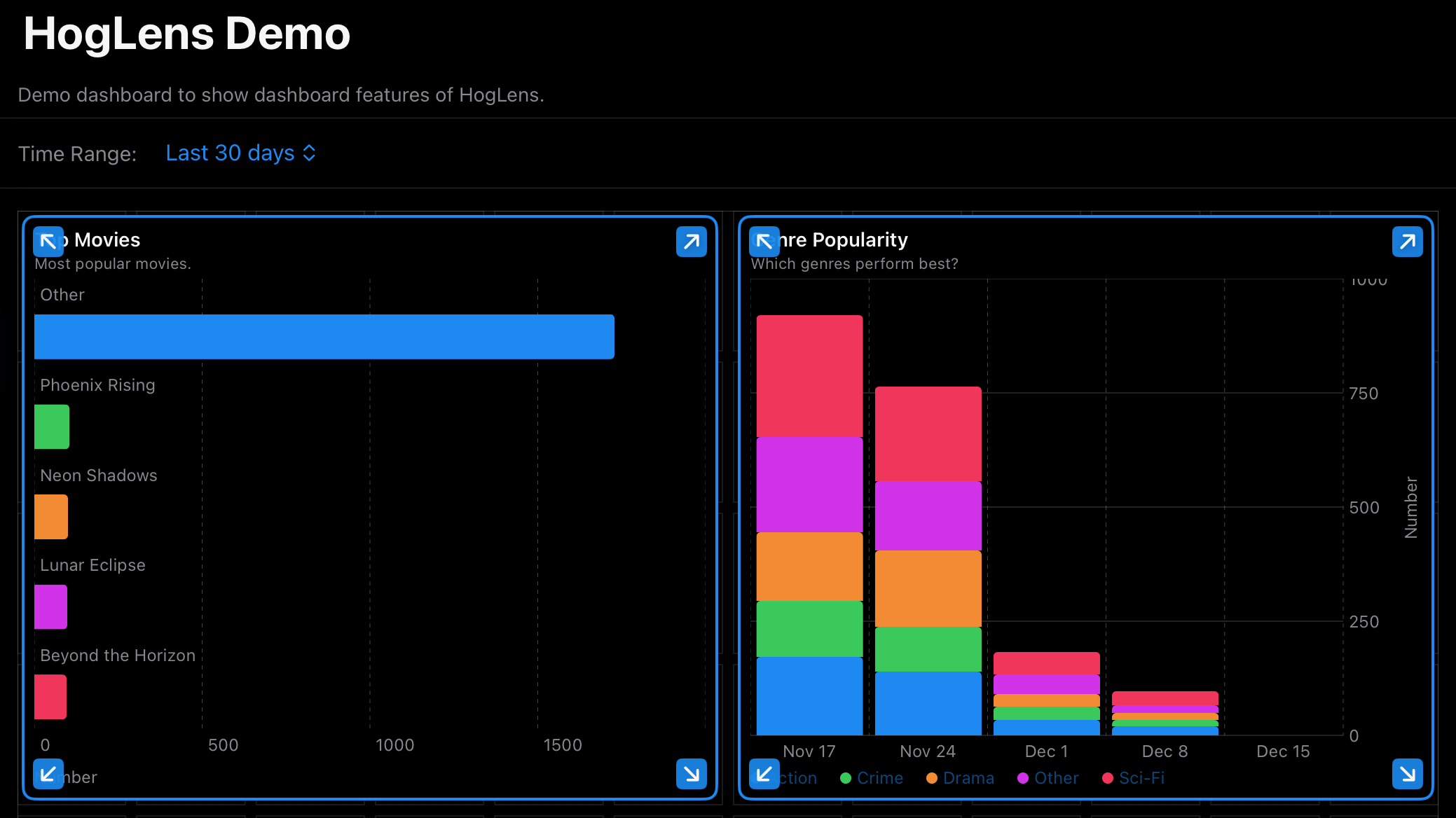Click the red top segment of Dec 8 bar
The image size is (1456, 818).
1165,698
